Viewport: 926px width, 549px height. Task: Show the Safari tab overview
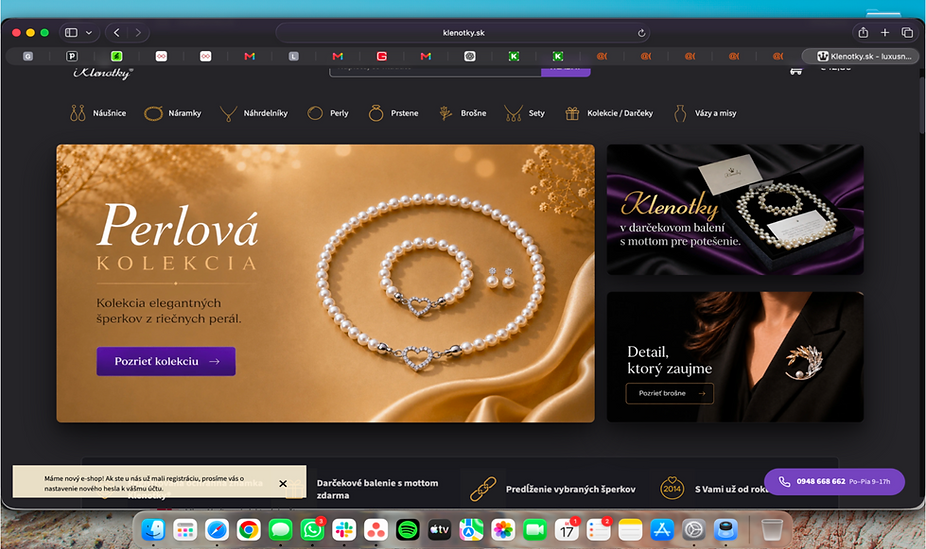(x=907, y=32)
